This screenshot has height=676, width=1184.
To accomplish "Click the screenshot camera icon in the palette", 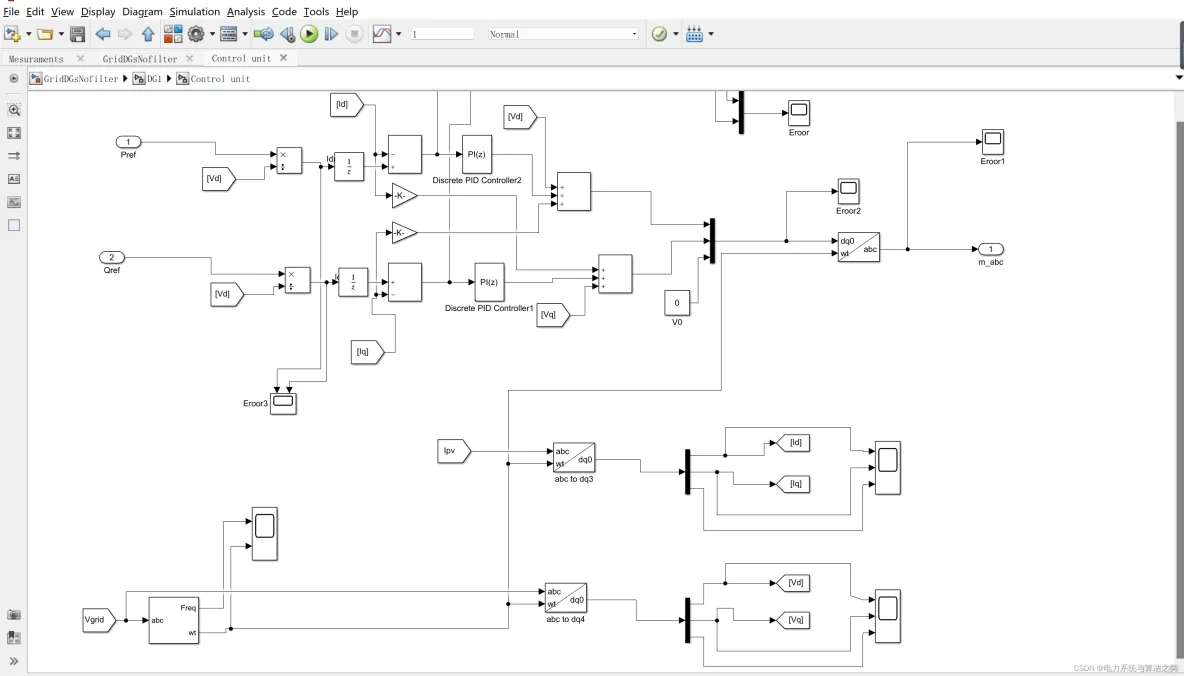I will [14, 615].
